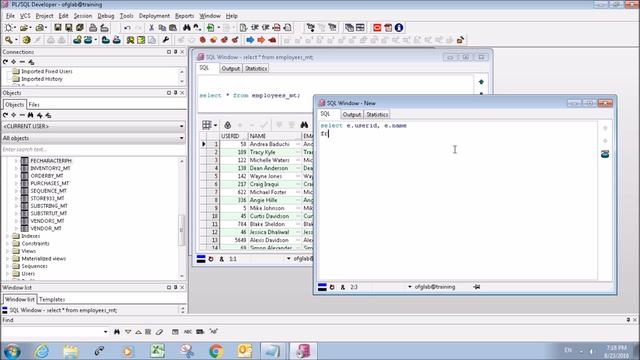Open the Debug menu
This screenshot has width=640, height=360.
click(106, 16)
